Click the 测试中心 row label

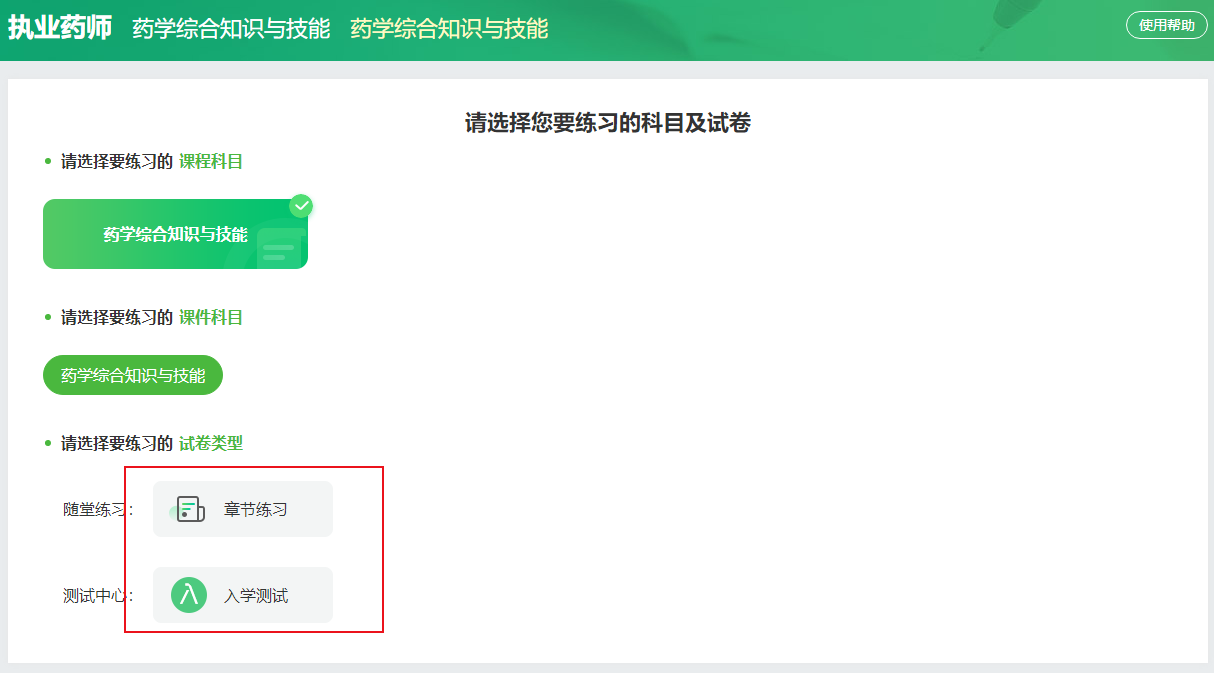point(98,596)
